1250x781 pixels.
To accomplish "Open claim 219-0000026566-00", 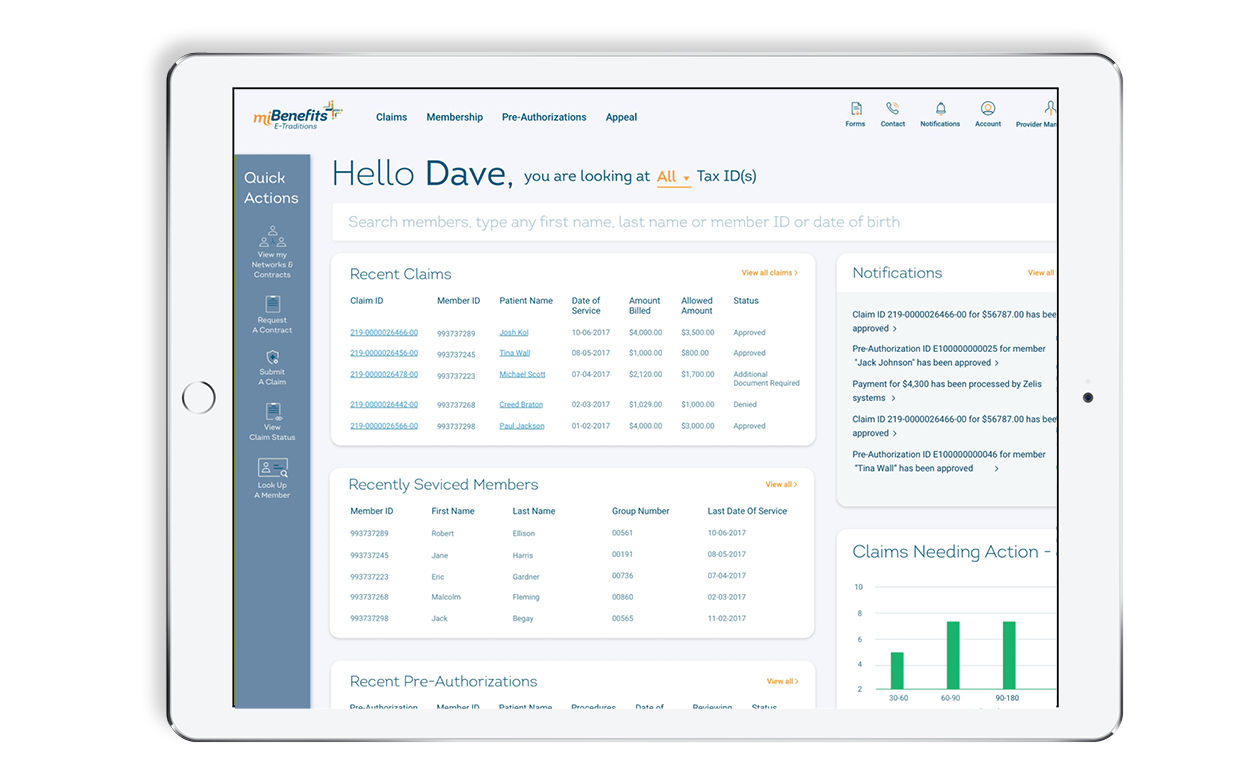I will [384, 426].
